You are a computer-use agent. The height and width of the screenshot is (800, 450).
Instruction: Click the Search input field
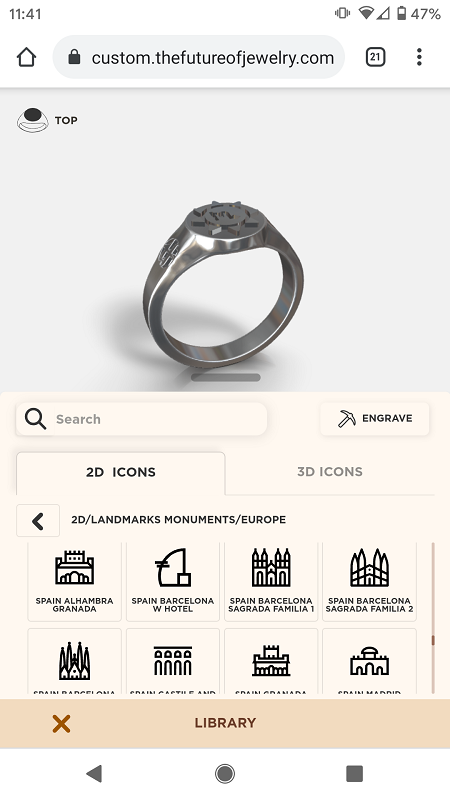[141, 419]
